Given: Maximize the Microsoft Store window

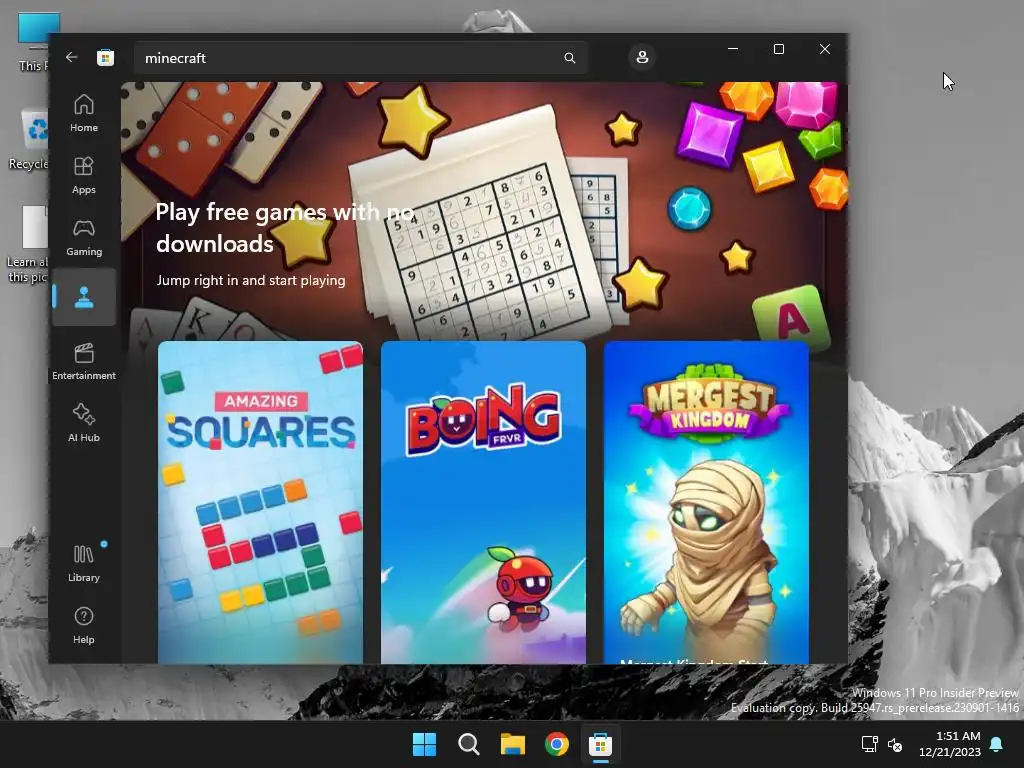Looking at the screenshot, I should (x=778, y=49).
